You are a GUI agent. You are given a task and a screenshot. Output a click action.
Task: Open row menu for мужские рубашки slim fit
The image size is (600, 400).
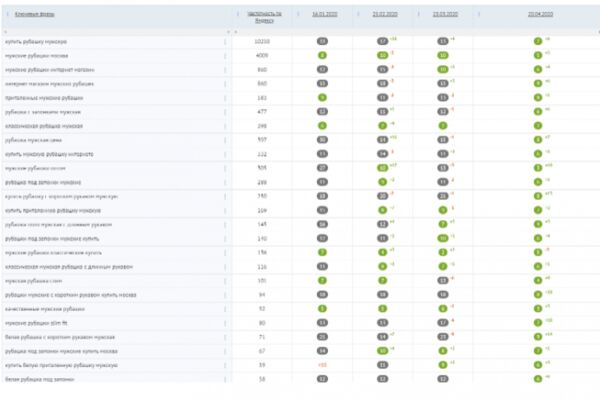point(225,323)
